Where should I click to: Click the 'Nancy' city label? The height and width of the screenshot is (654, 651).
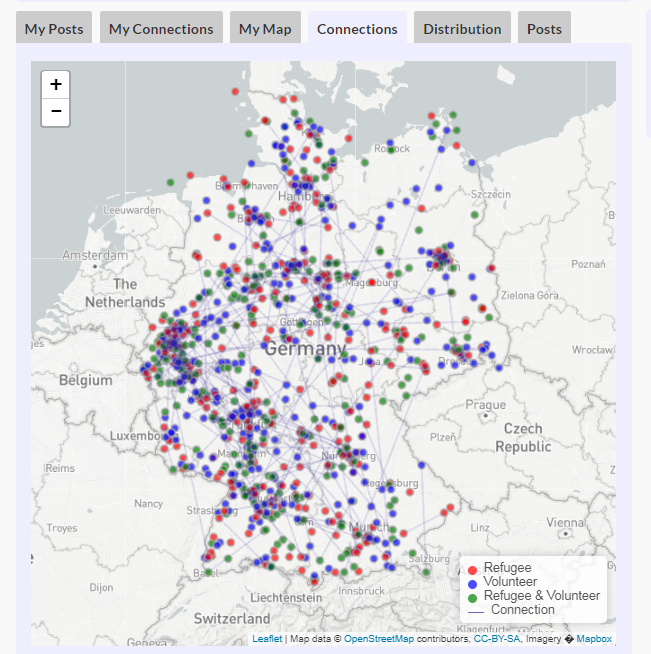(148, 504)
